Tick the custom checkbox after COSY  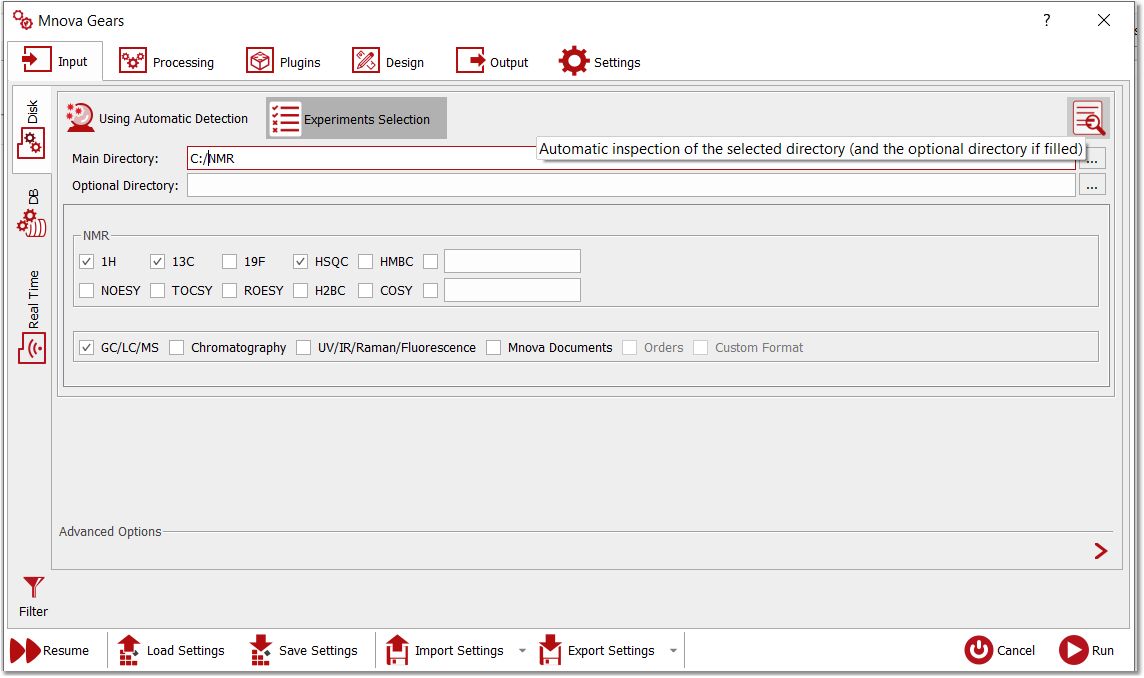[x=430, y=290]
